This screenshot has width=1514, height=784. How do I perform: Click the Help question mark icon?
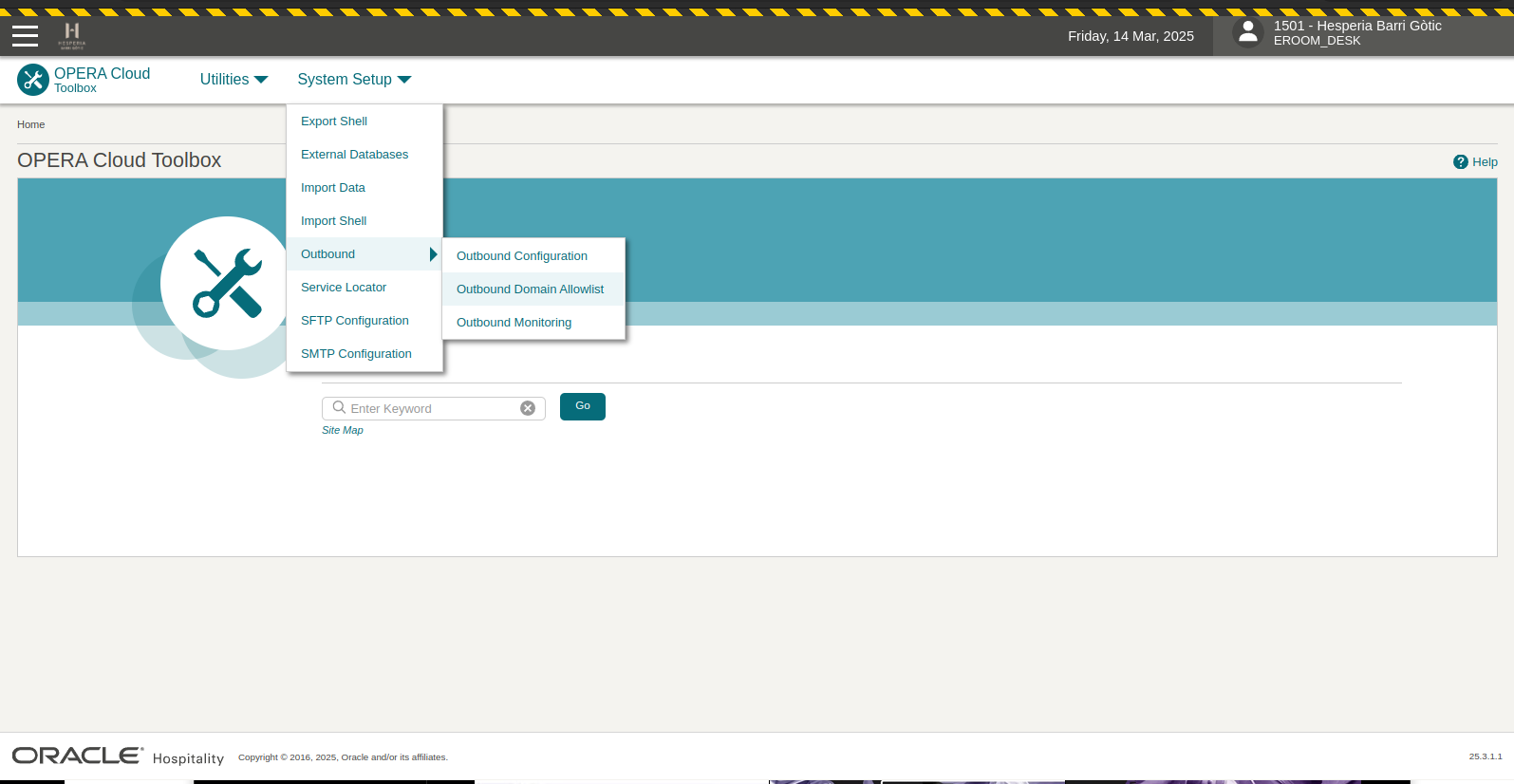coord(1460,162)
